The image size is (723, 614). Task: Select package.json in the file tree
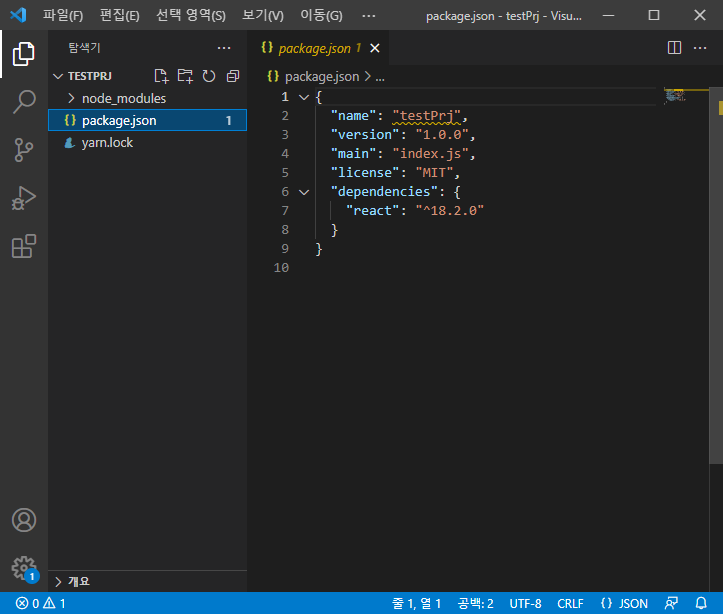click(148, 120)
